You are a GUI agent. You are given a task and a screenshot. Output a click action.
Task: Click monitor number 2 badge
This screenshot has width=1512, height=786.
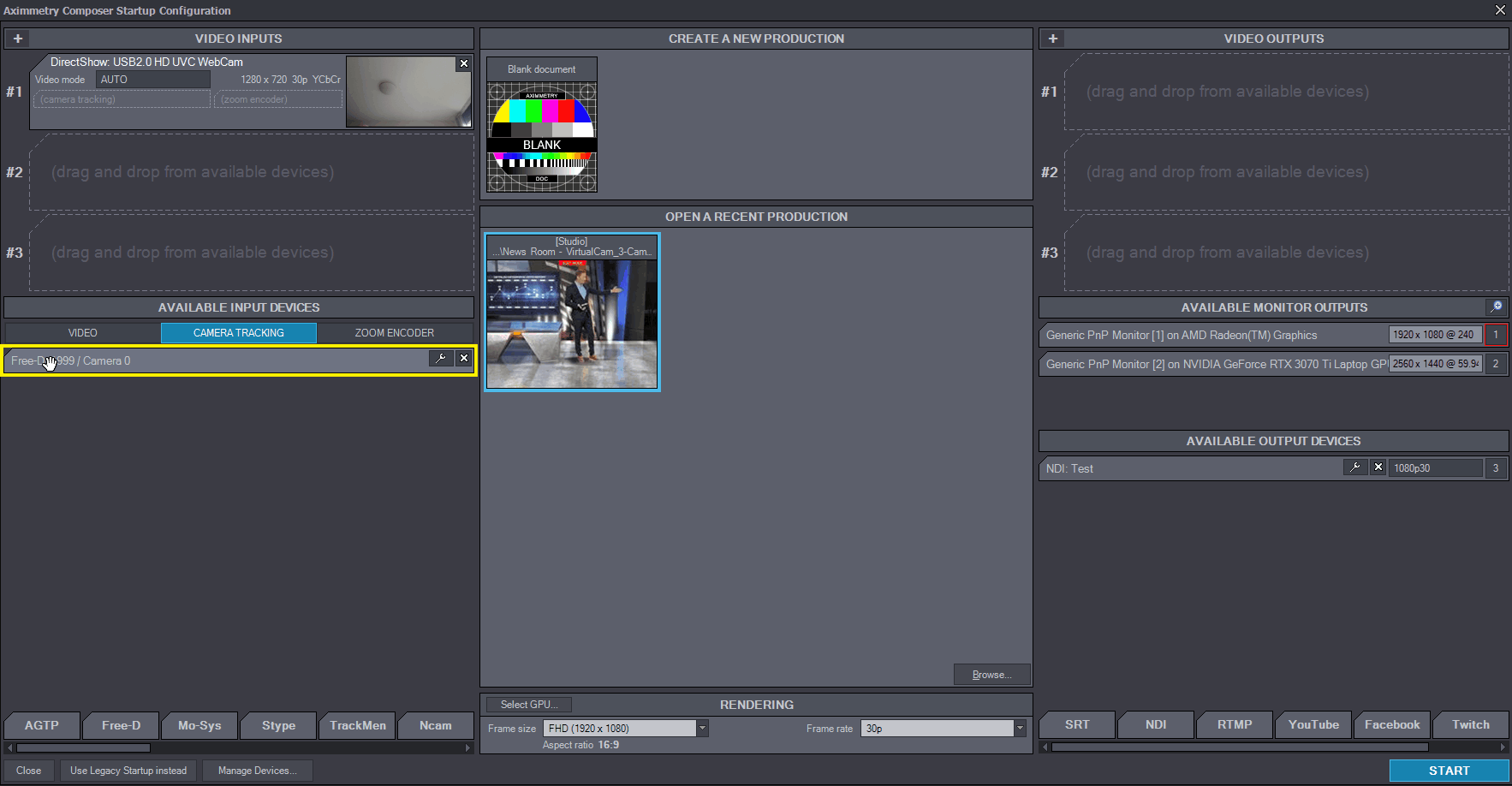click(1496, 364)
